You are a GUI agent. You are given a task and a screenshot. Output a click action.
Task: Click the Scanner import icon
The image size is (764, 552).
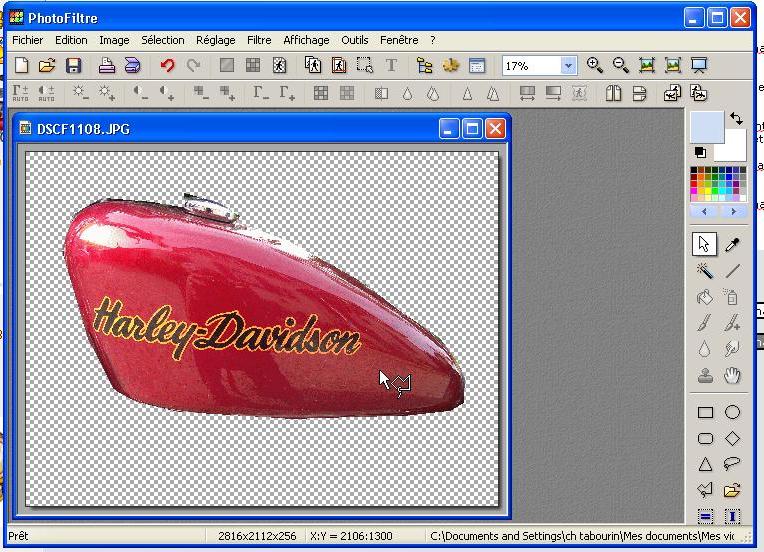(x=133, y=65)
